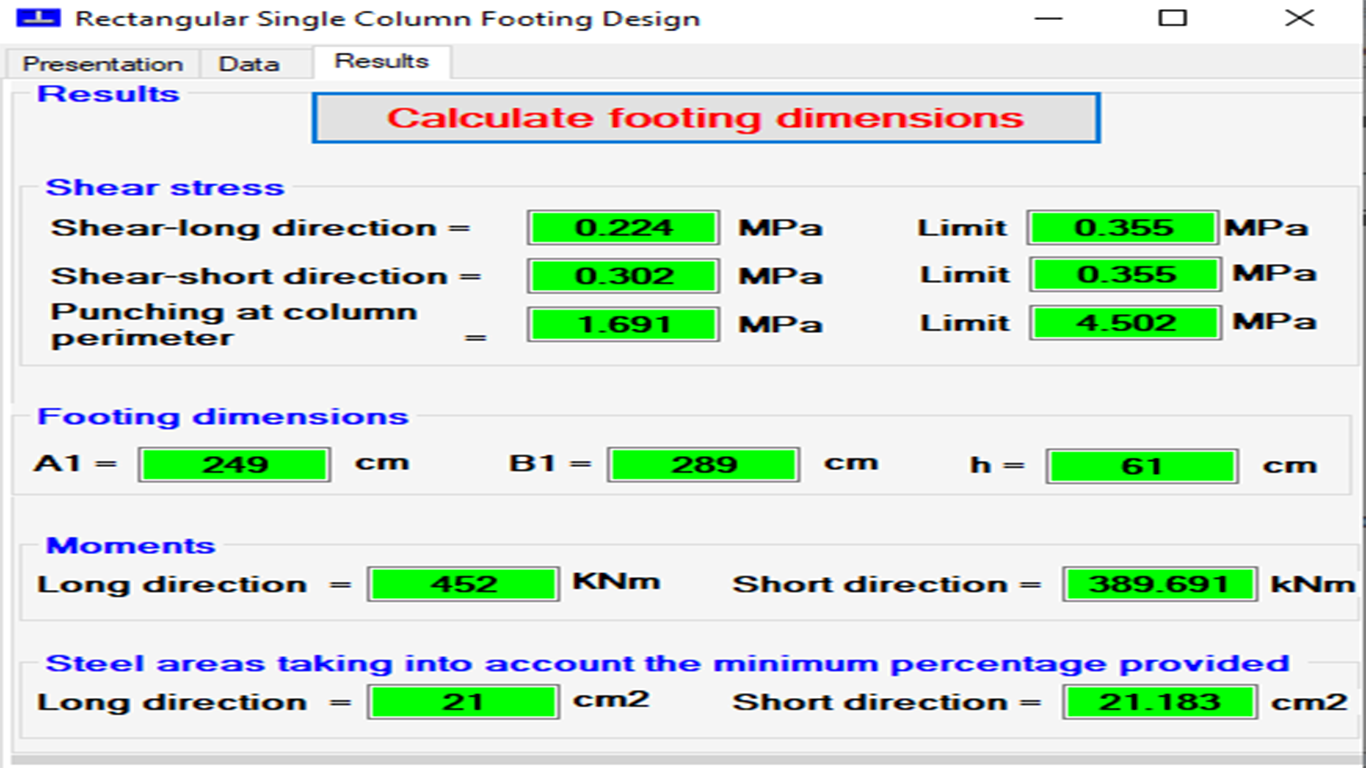Open the Data tab
Screen dimensions: 1366x768
pos(249,64)
